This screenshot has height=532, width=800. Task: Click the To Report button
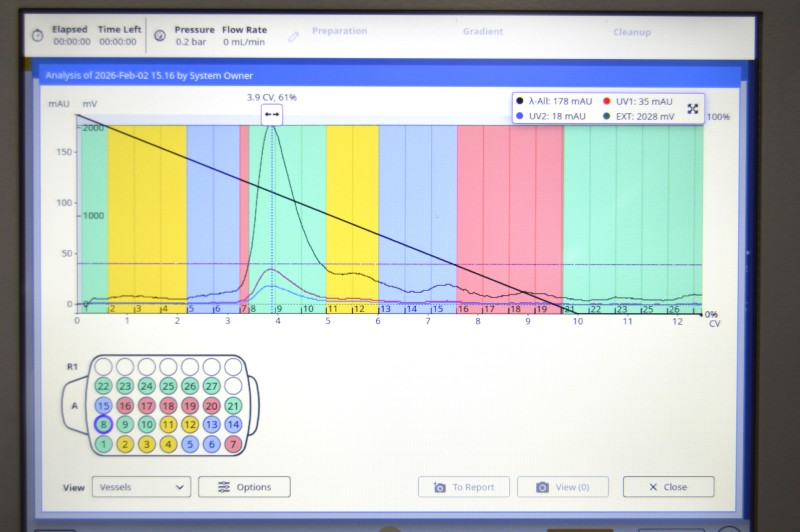click(x=463, y=487)
